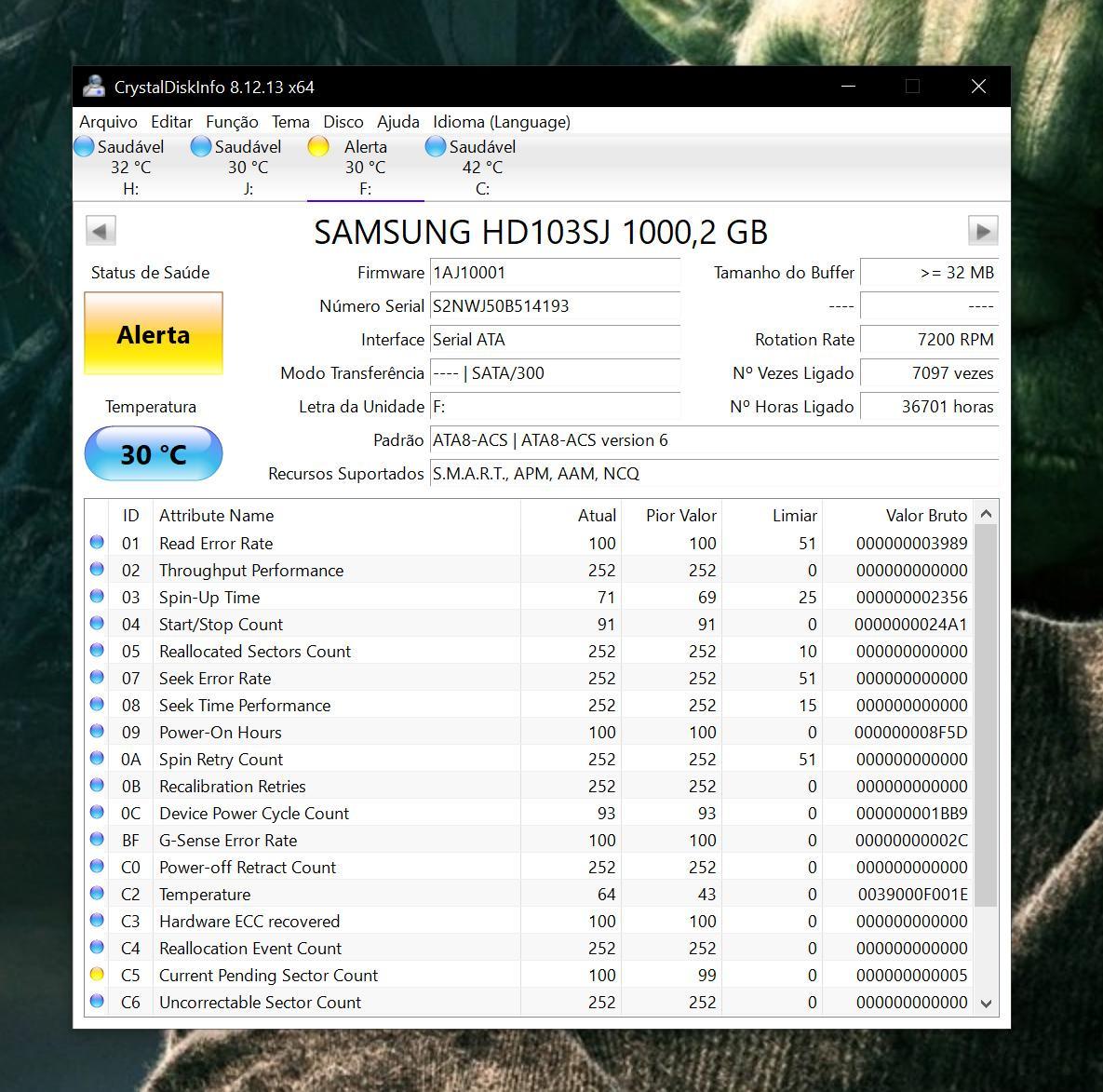1103x1092 pixels.
Task: Click status dot for Start/Stop Count
Action: 97,623
